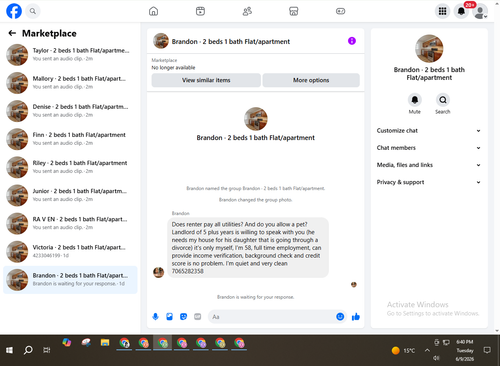This screenshot has width=500, height=366.
Task: Open Task View on taskbar
Action: [x=47, y=350]
